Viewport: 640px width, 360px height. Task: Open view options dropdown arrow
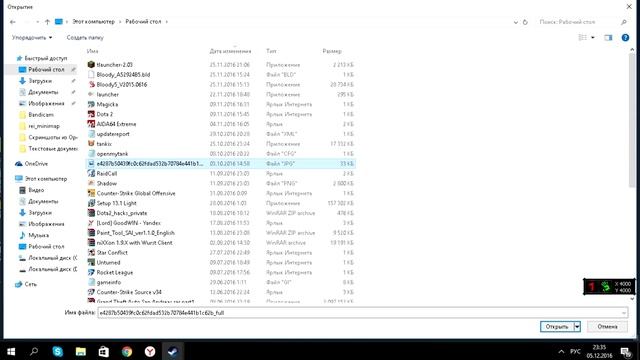(593, 38)
